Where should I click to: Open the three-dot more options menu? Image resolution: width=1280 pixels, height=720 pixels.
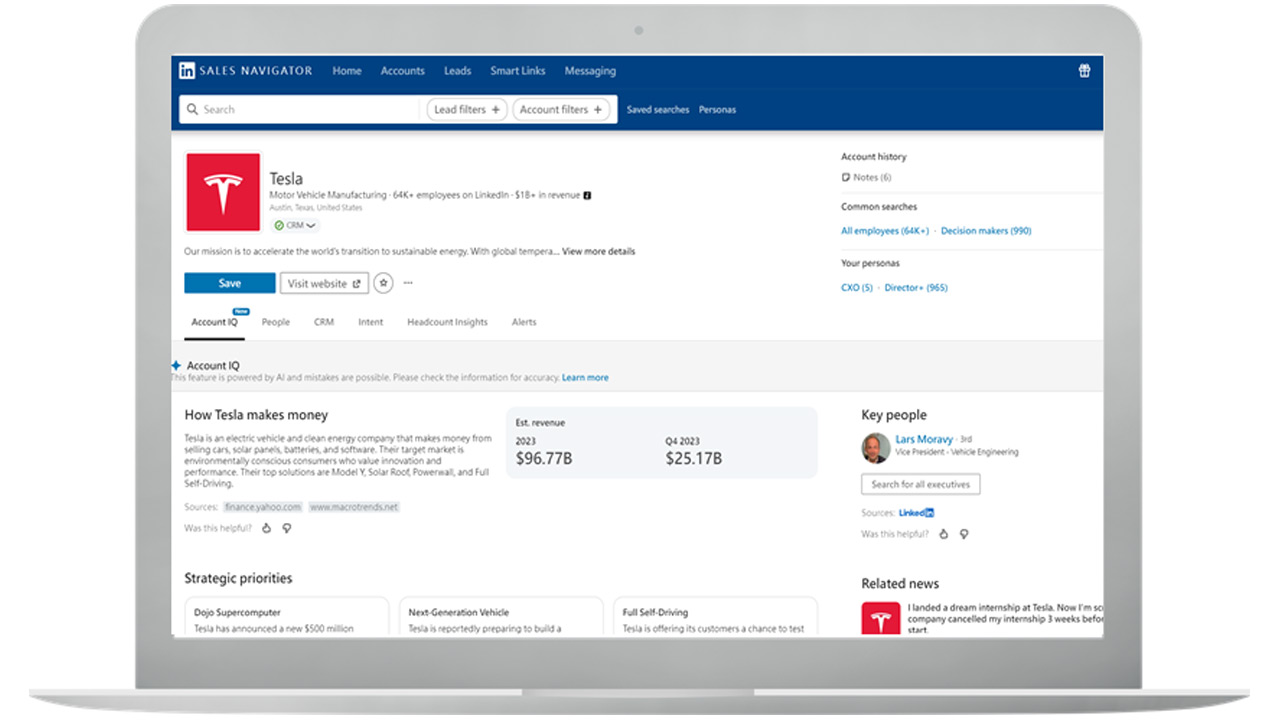[x=408, y=283]
